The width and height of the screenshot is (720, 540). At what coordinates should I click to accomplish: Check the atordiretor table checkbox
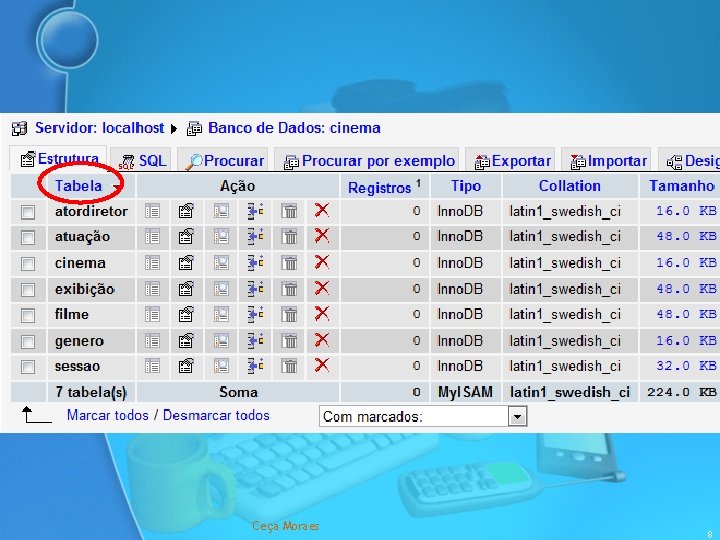28,212
